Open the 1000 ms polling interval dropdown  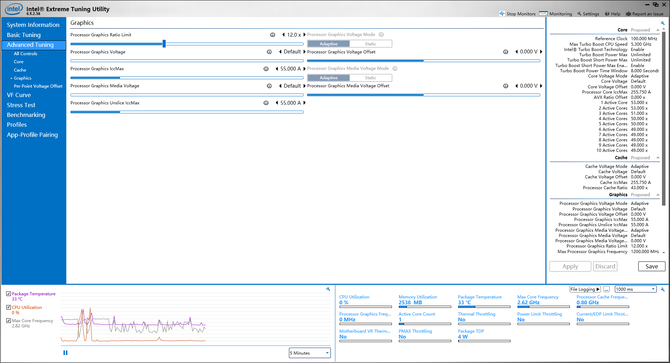(x=635, y=289)
